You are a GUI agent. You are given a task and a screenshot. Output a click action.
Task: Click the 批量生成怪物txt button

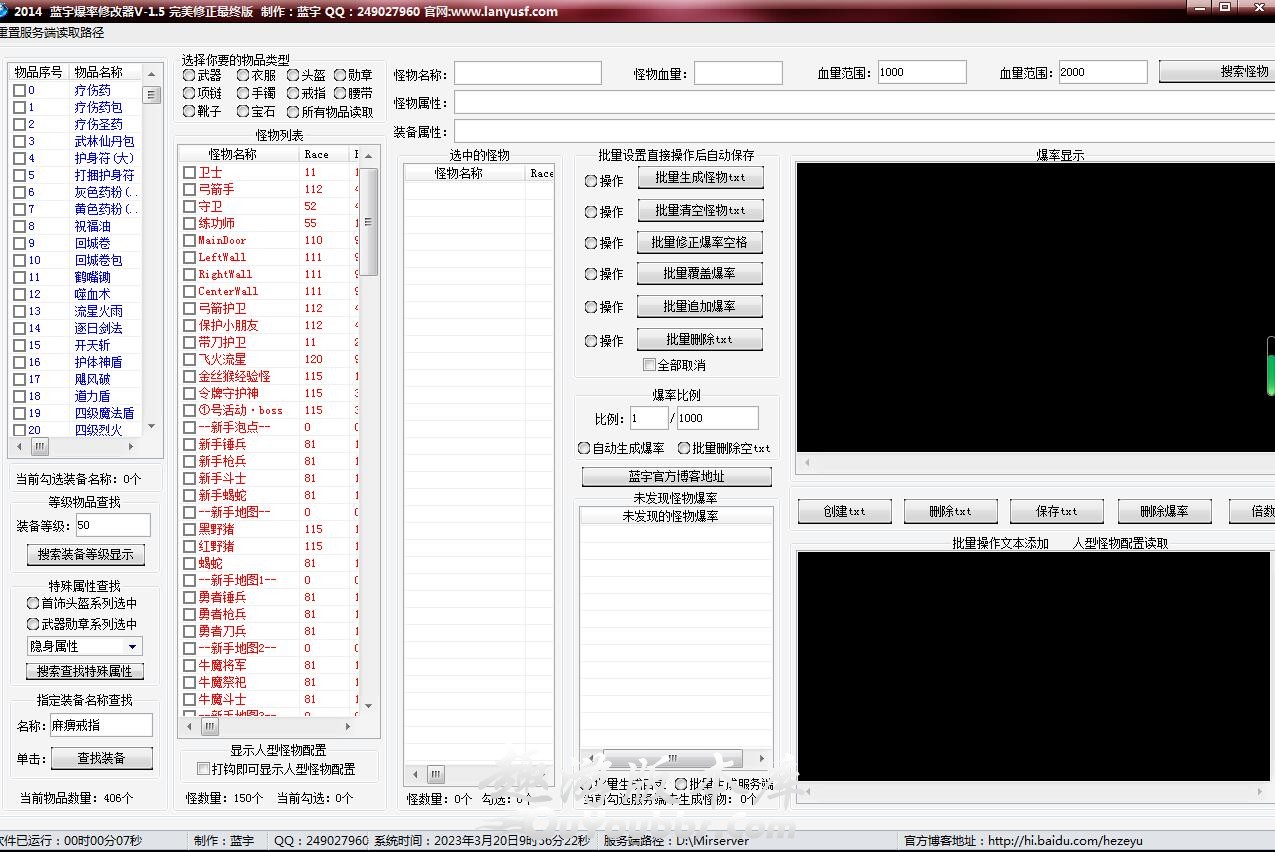click(x=700, y=178)
